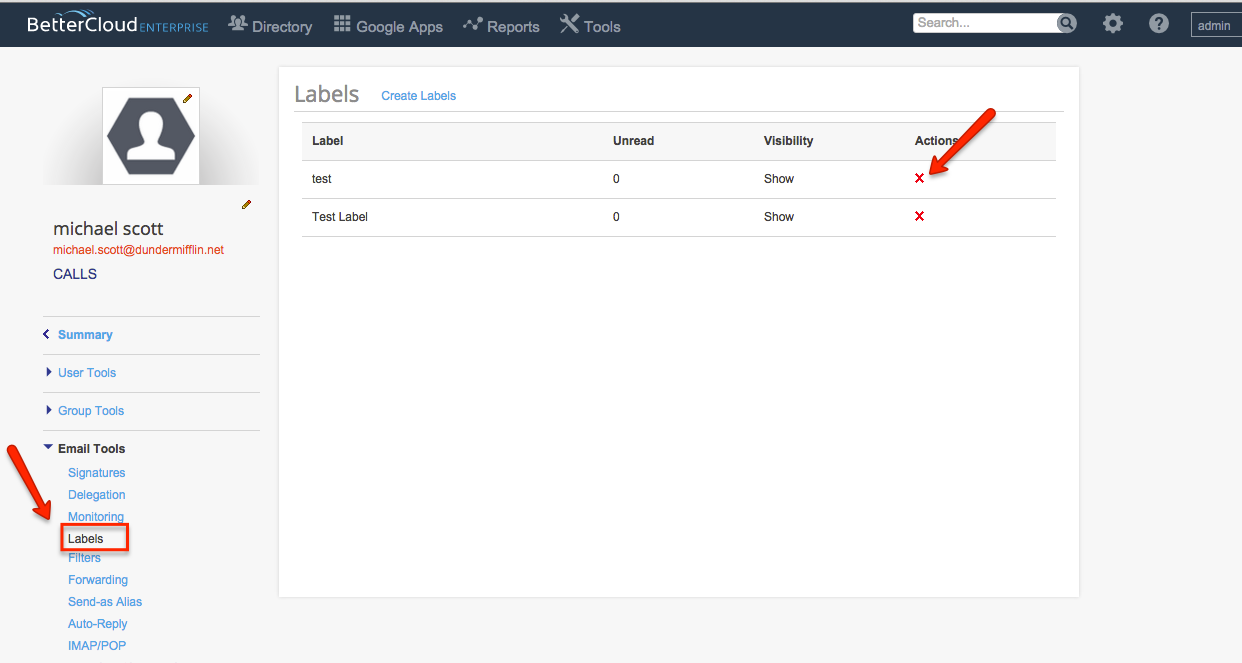This screenshot has height=663, width=1242.
Task: Open Auto-Reply under Email Tools
Action: 98,624
